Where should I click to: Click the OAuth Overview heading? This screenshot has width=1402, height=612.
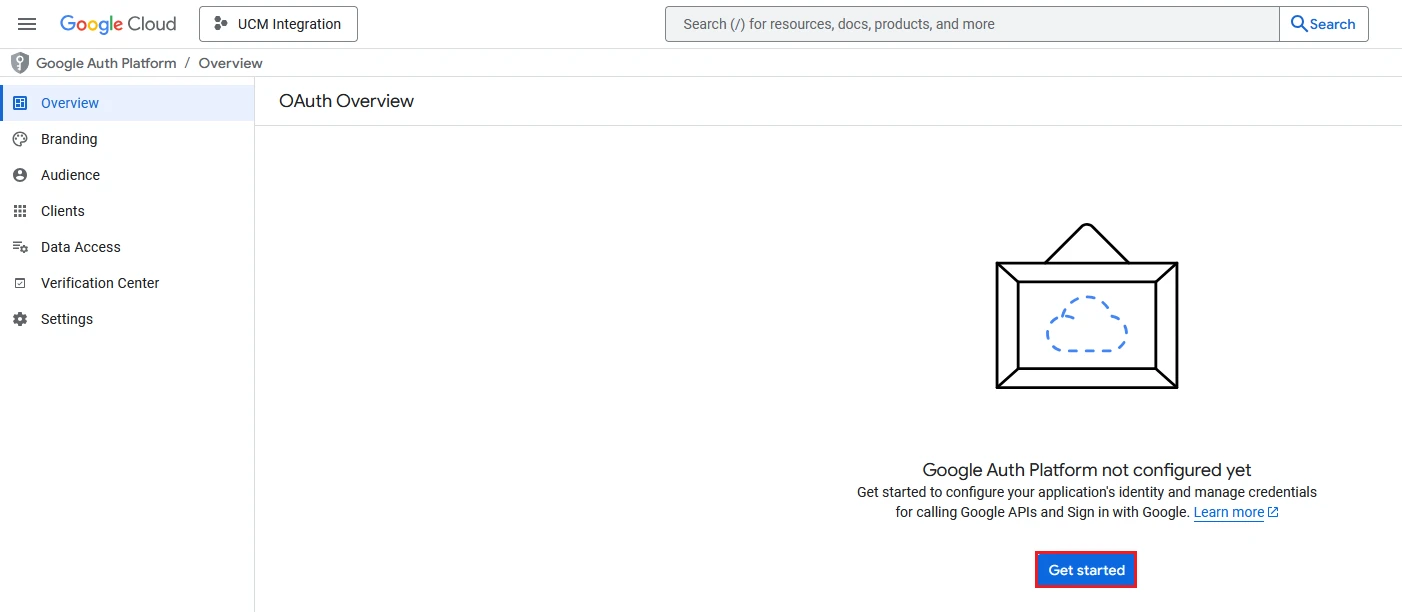[346, 101]
